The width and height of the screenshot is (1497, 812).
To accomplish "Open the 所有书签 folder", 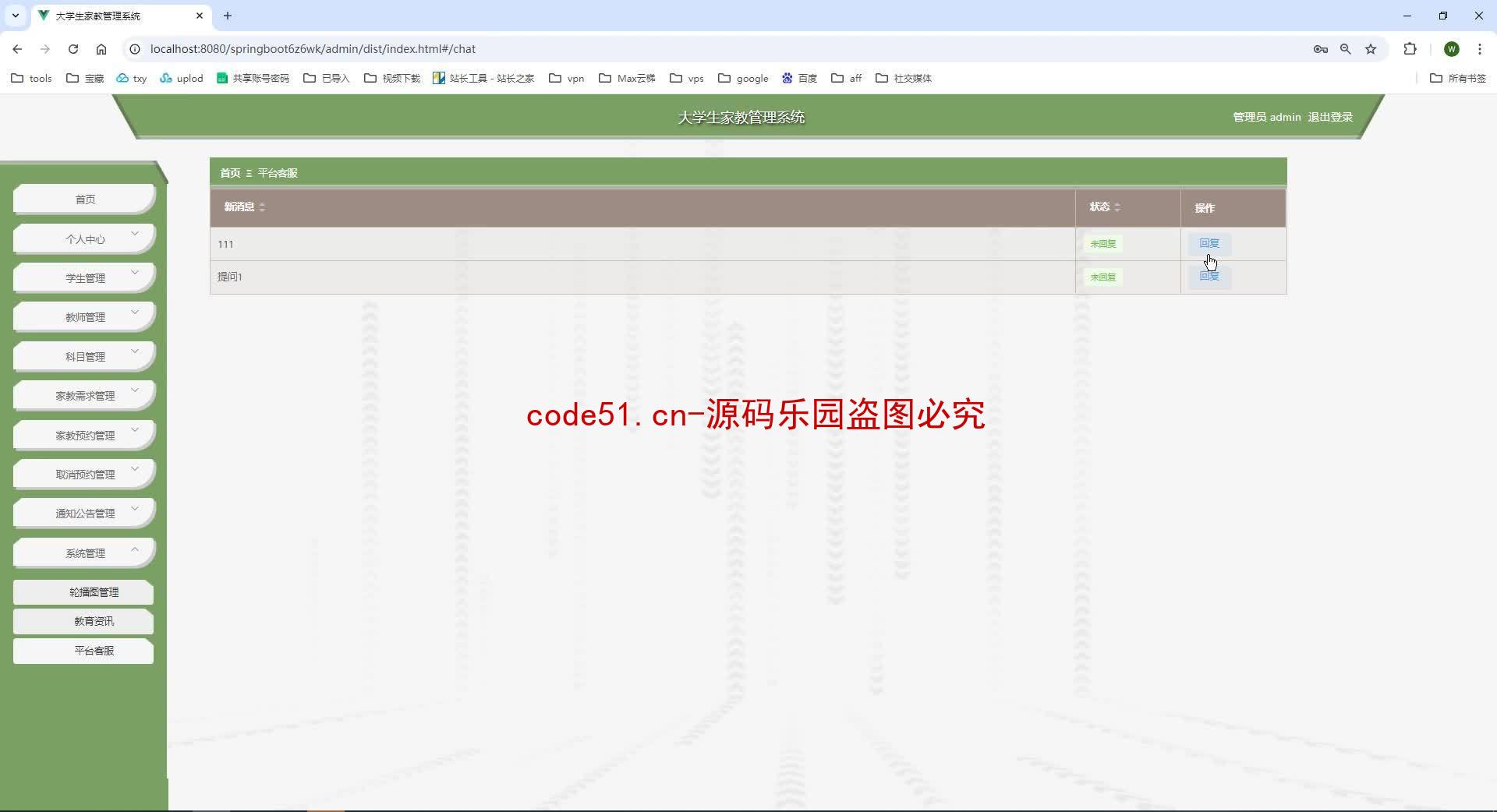I will pyautogui.click(x=1458, y=78).
